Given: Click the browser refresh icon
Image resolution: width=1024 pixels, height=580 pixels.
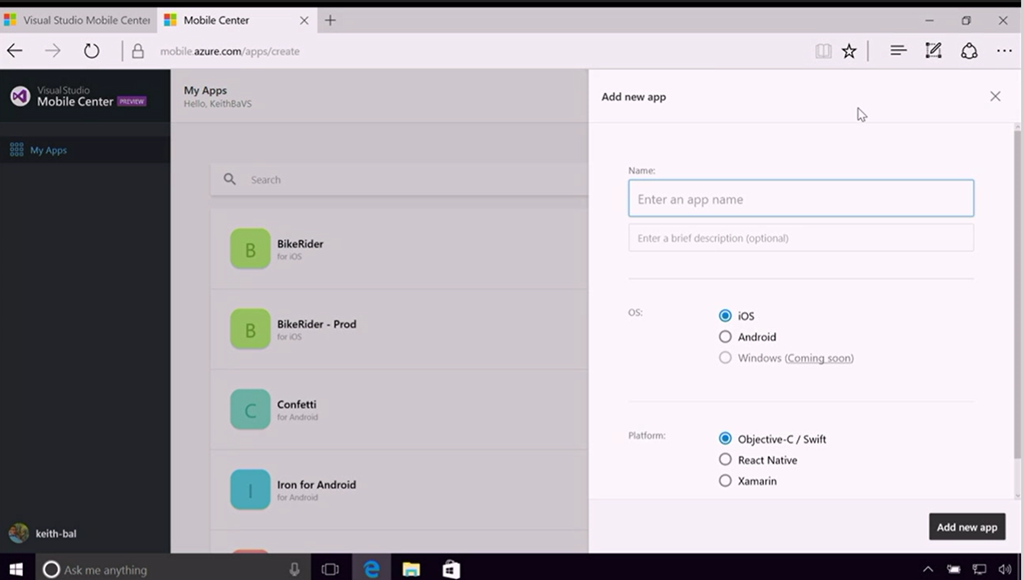Looking at the screenshot, I should point(91,51).
